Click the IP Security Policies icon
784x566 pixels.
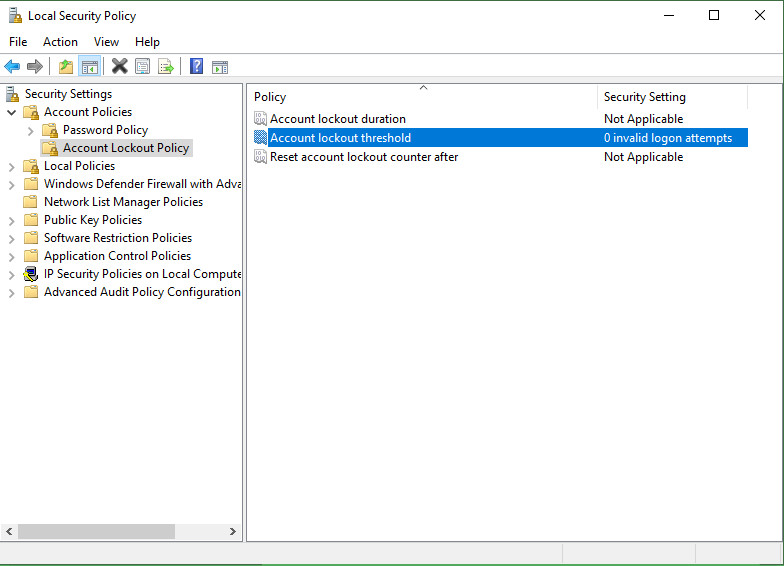[31, 274]
